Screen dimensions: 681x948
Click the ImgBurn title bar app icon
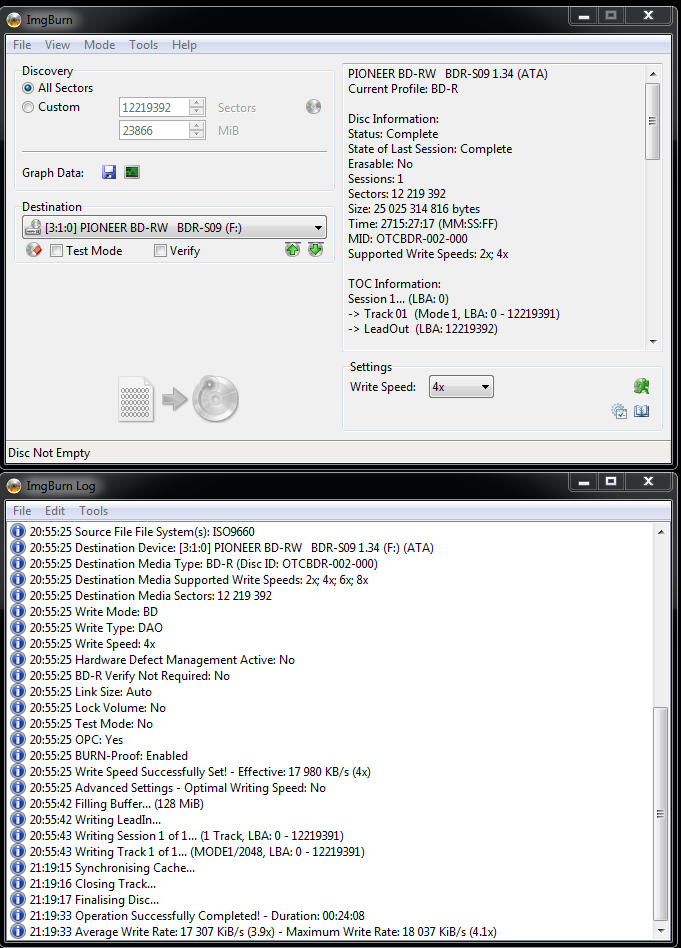14,20
